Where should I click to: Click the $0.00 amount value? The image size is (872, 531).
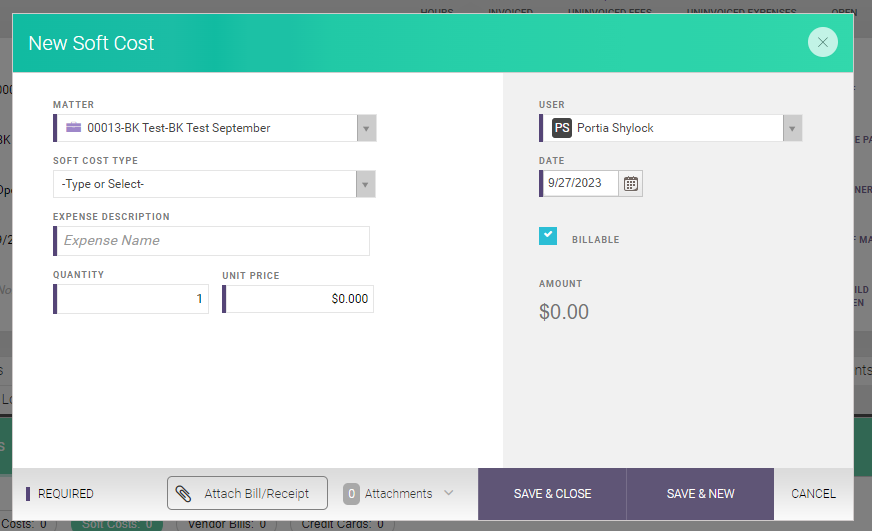pos(564,312)
